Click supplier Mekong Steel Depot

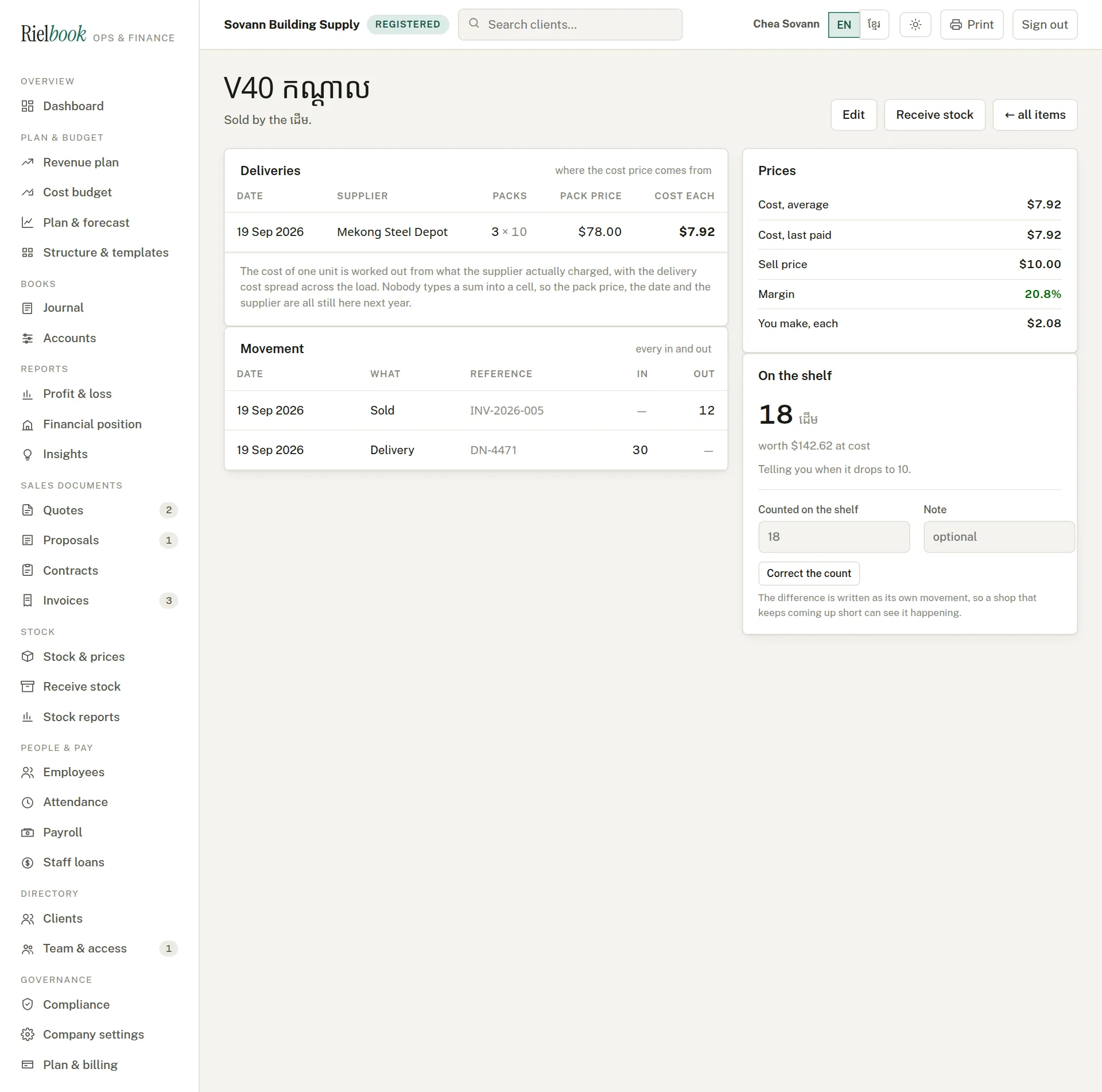[392, 232]
